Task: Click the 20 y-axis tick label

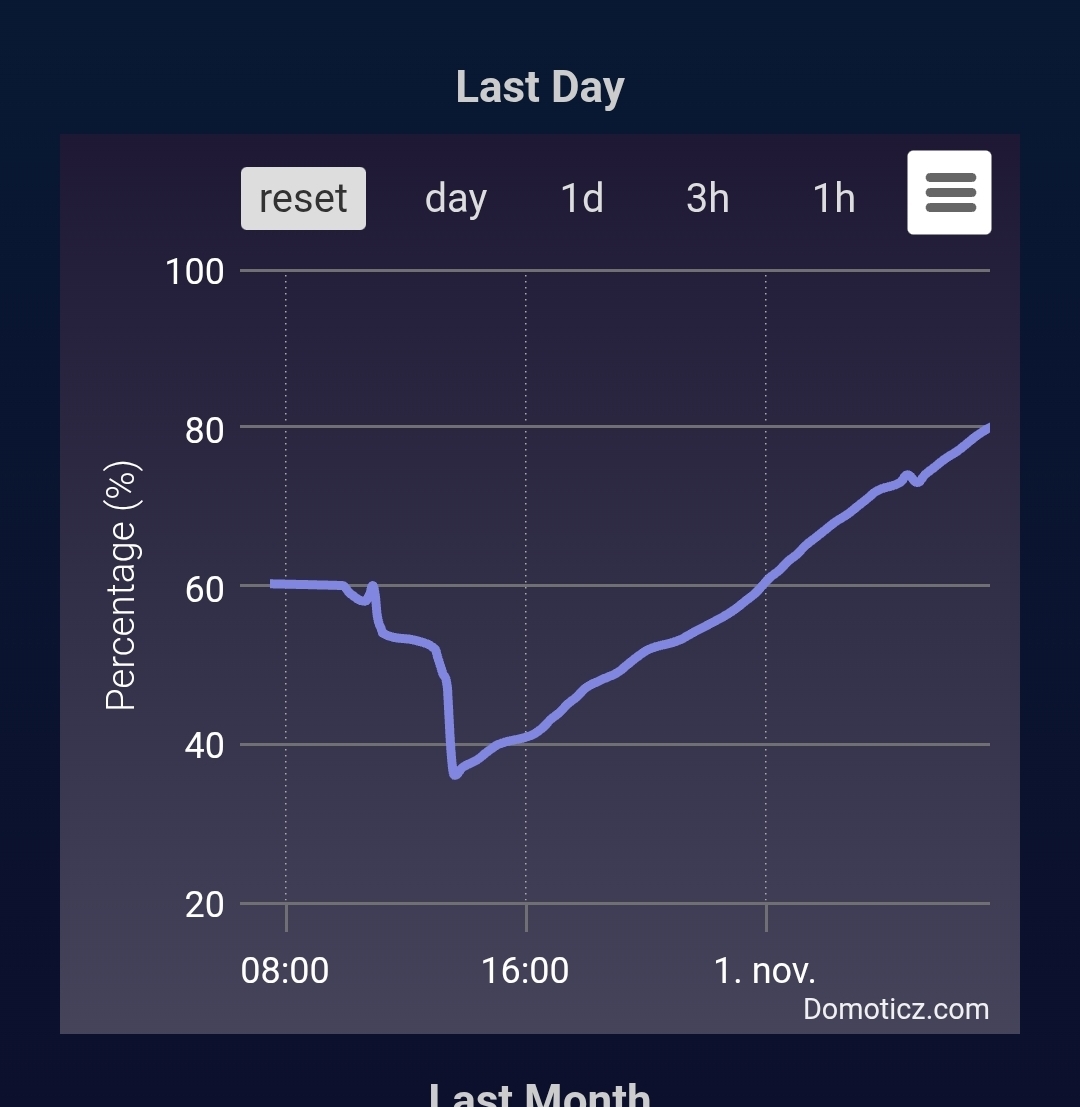Action: pos(204,905)
